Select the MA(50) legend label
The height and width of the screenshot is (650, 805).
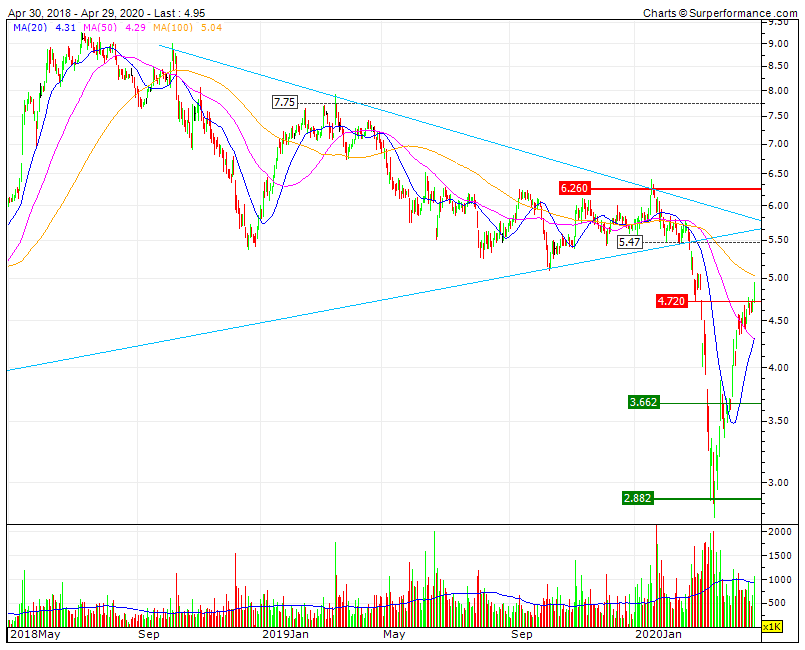(x=100, y=28)
